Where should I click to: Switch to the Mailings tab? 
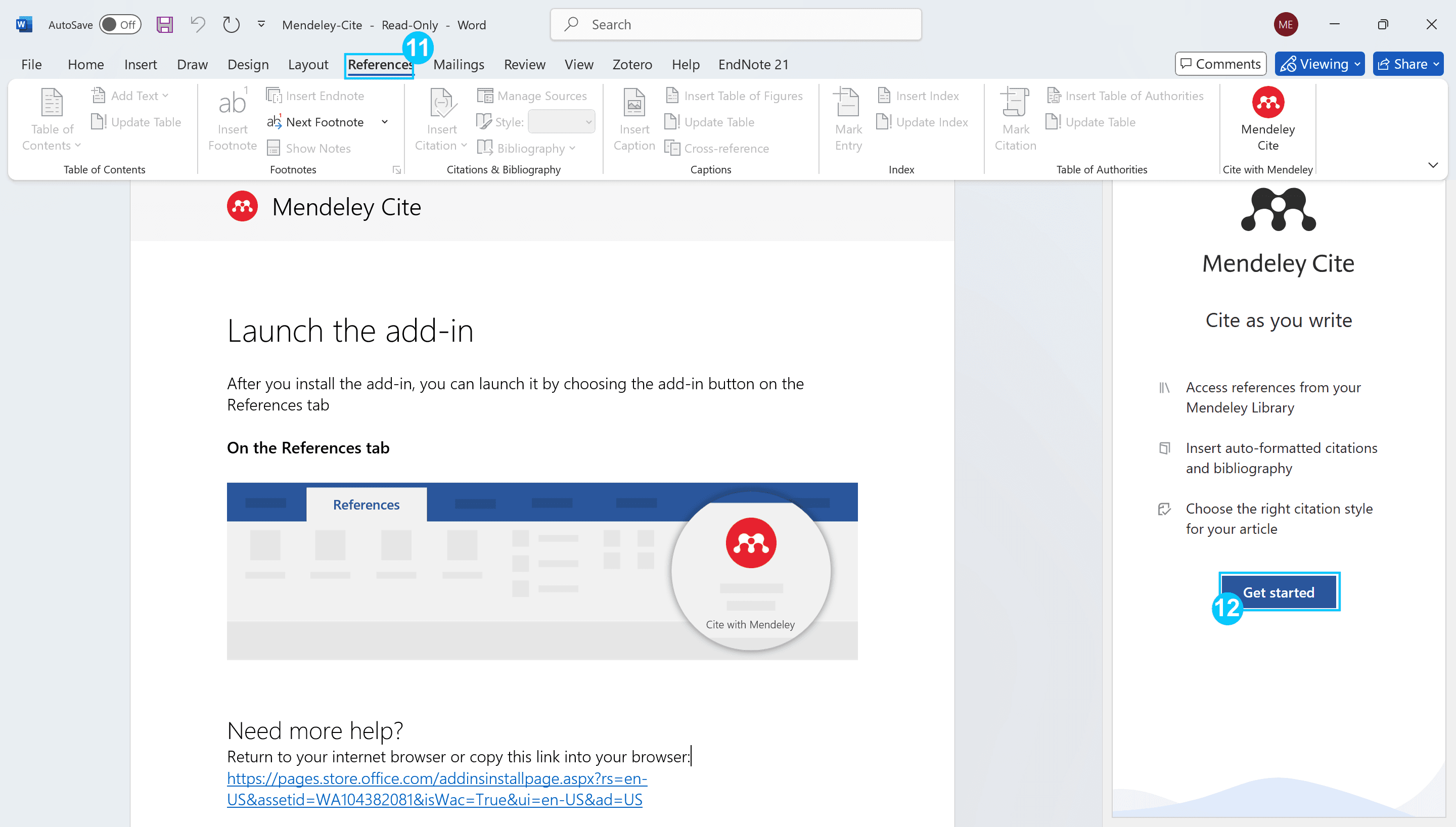pos(458,64)
